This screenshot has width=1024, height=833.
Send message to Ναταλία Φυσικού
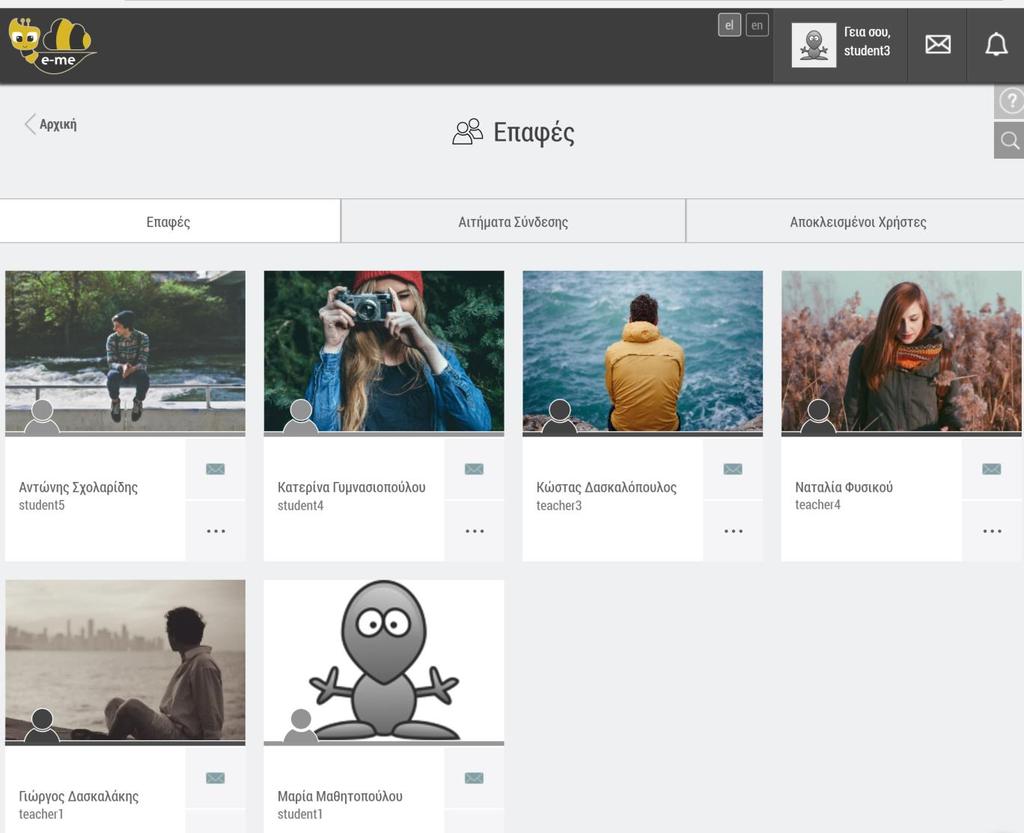991,469
